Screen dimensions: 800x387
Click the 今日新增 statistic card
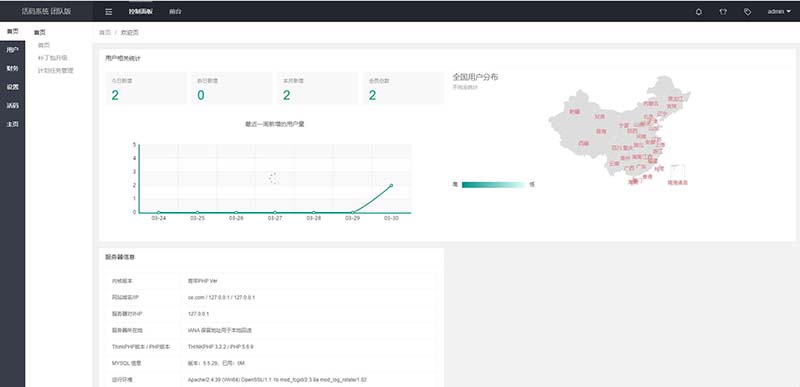tap(146, 88)
